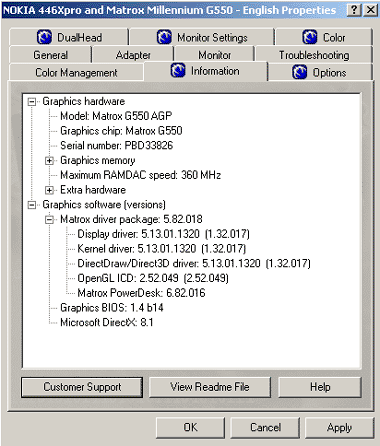Expand the Graphics memory node
The height and width of the screenshot is (446, 380).
[x=49, y=161]
